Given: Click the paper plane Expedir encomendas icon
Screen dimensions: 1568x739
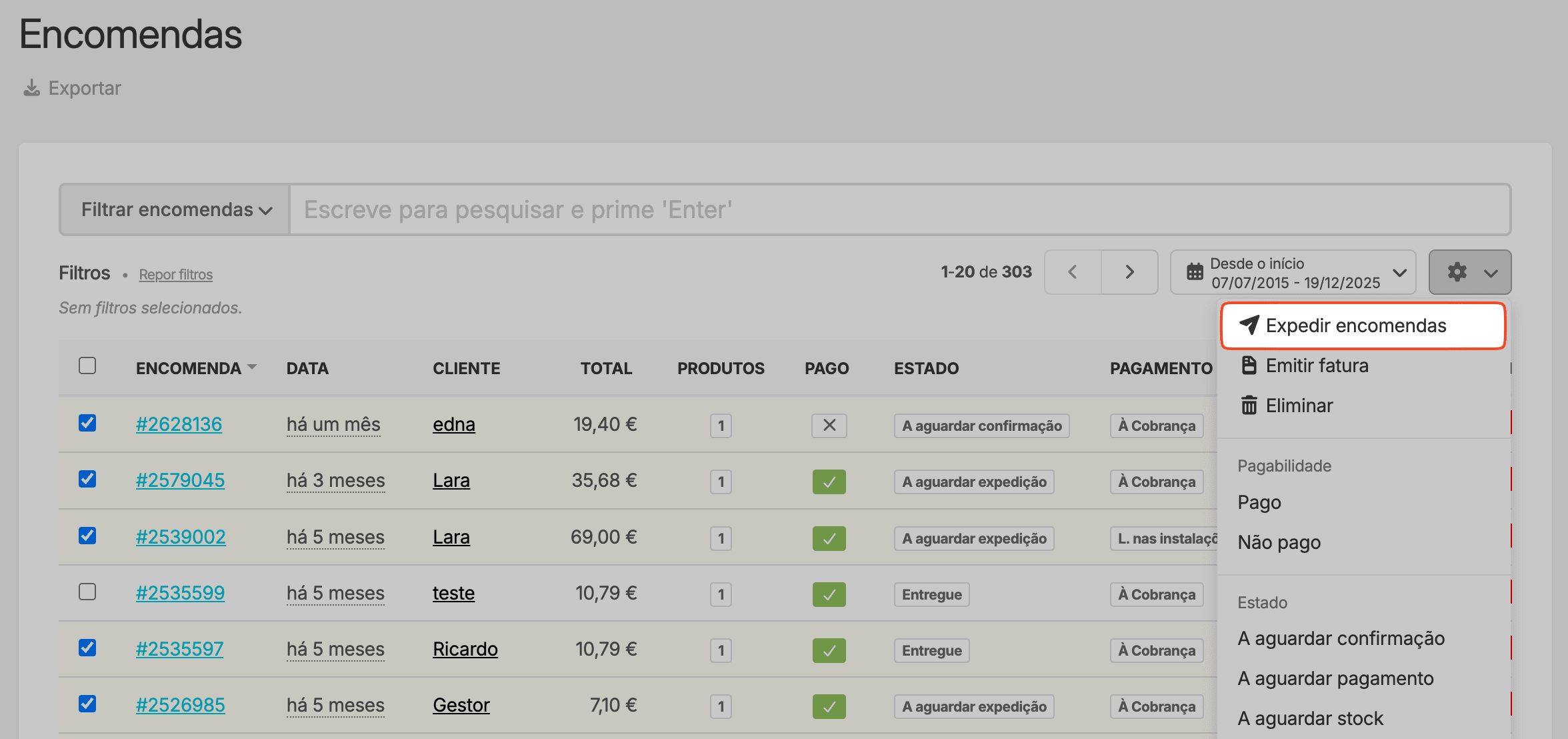Looking at the screenshot, I should 1249,325.
